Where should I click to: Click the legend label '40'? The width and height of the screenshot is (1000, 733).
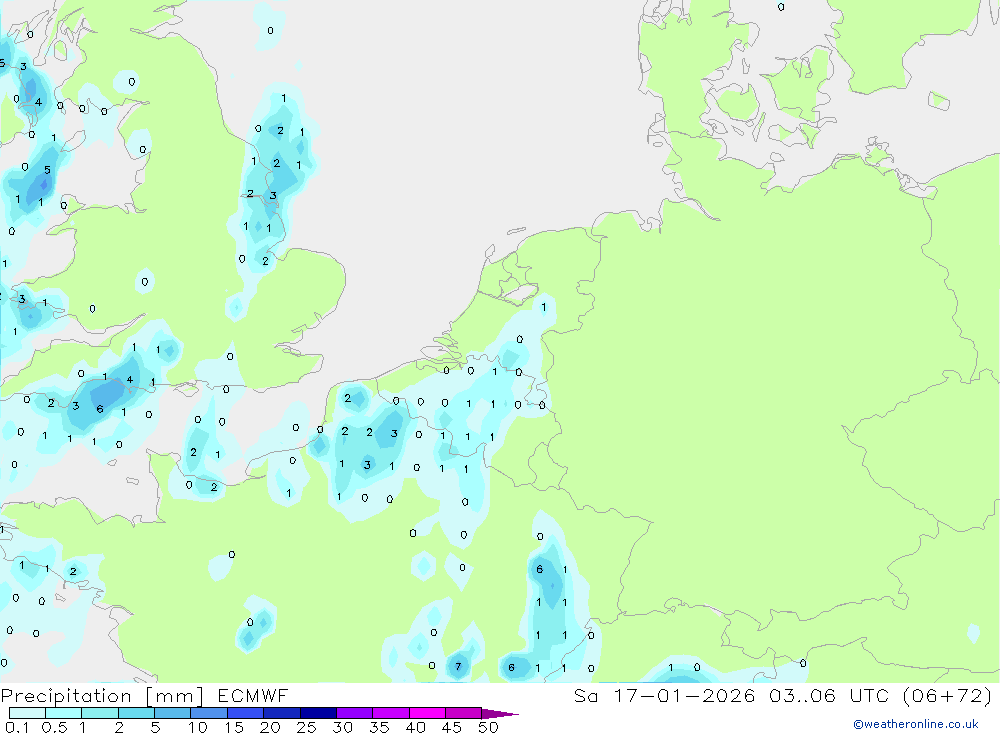tap(415, 727)
